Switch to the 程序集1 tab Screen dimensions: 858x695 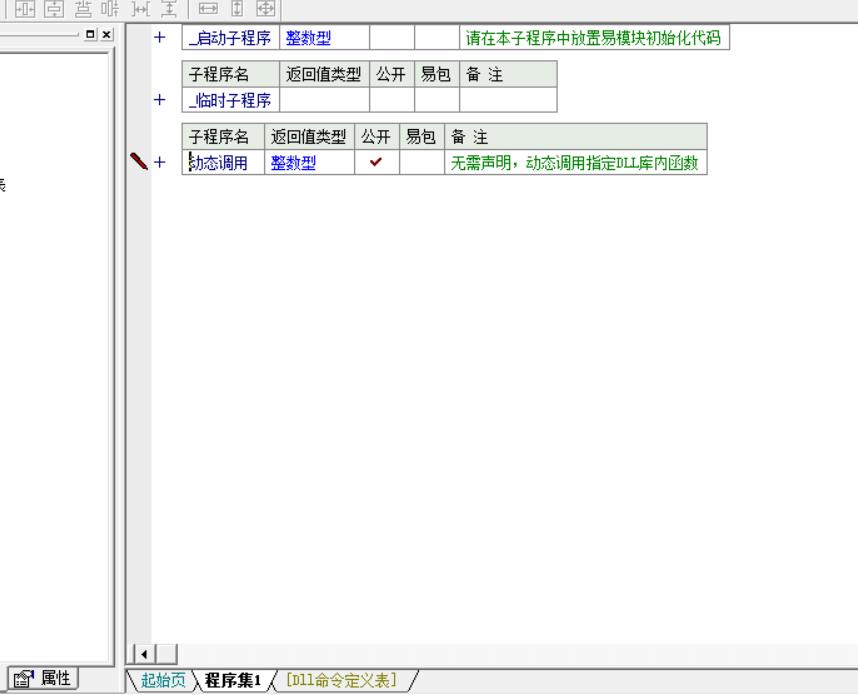click(x=233, y=680)
